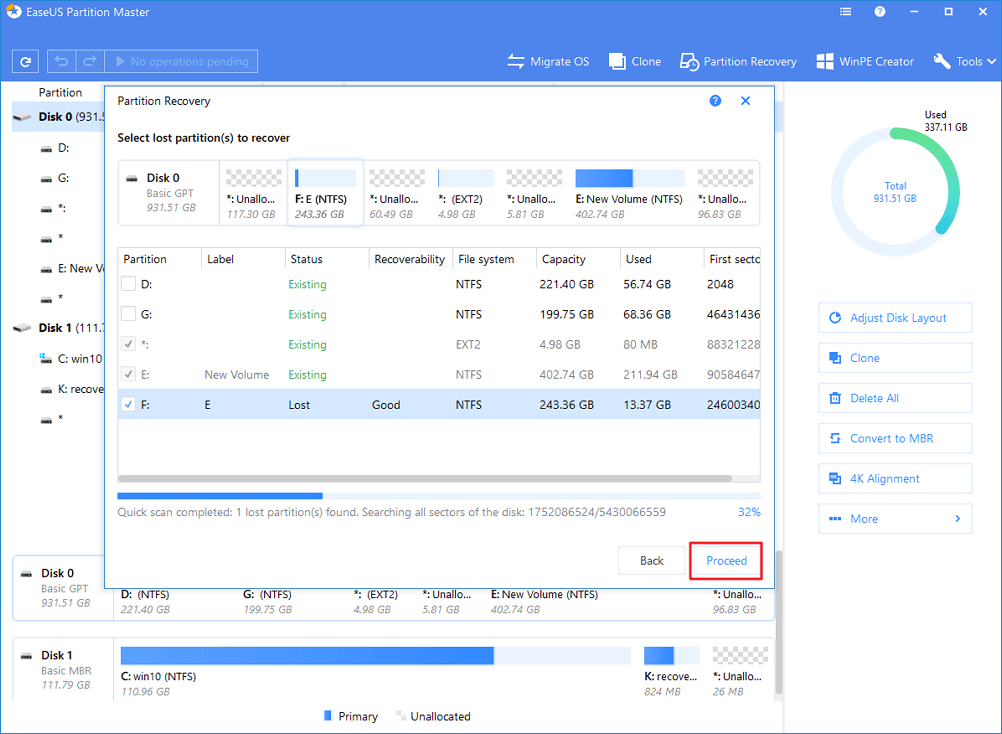
Task: Expand the Tools dropdown menu
Action: [x=965, y=62]
